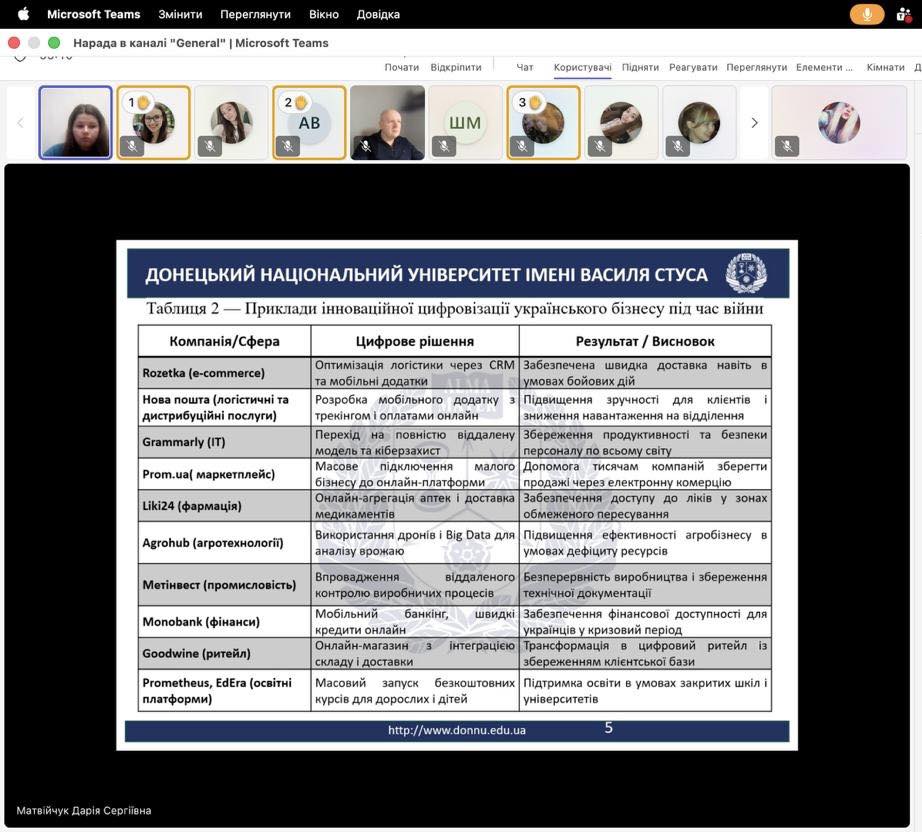Screen dimensions: 922x832
Task: Click the muted mic icon on ШМ tile
Action: [x=445, y=146]
